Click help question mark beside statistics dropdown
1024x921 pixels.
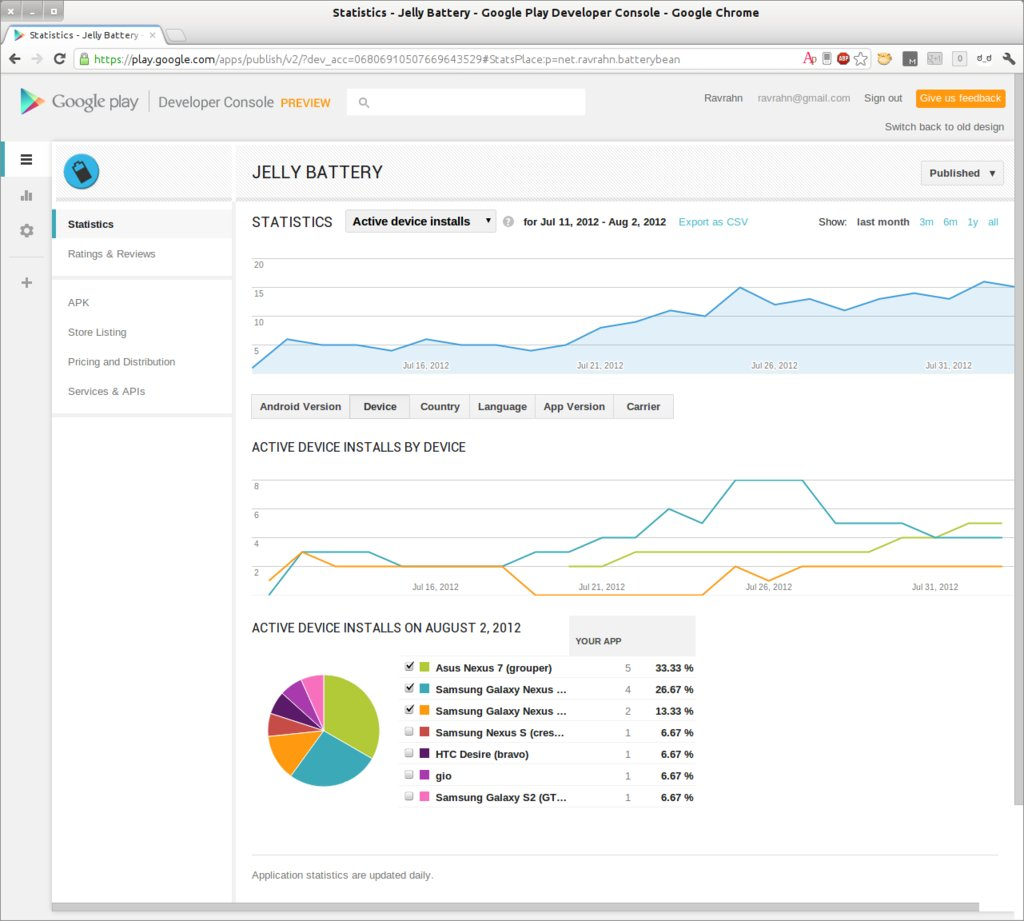tap(508, 222)
